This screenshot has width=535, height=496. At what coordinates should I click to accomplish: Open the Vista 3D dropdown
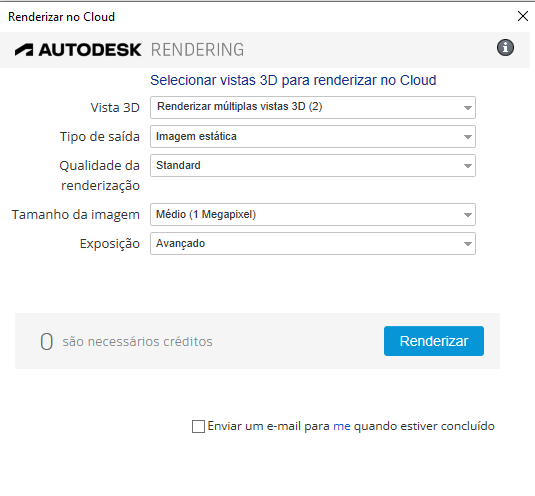coord(313,107)
